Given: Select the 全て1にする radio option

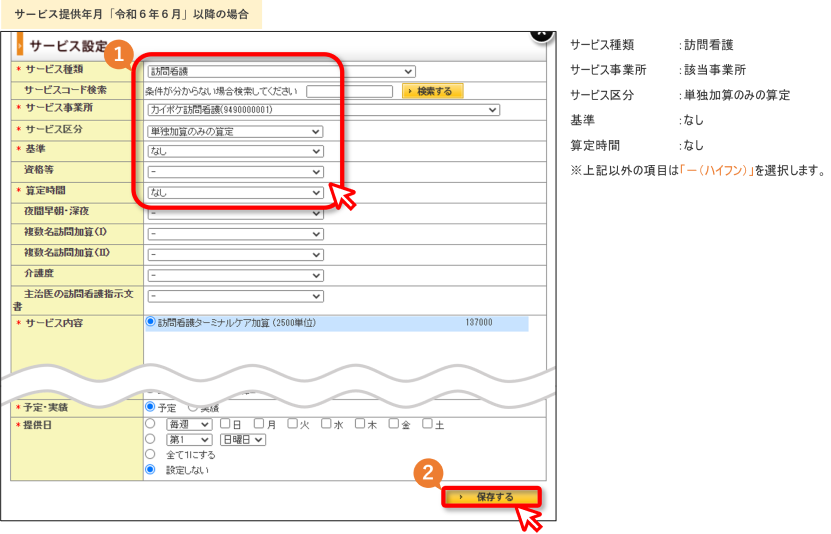Looking at the screenshot, I should [150, 455].
